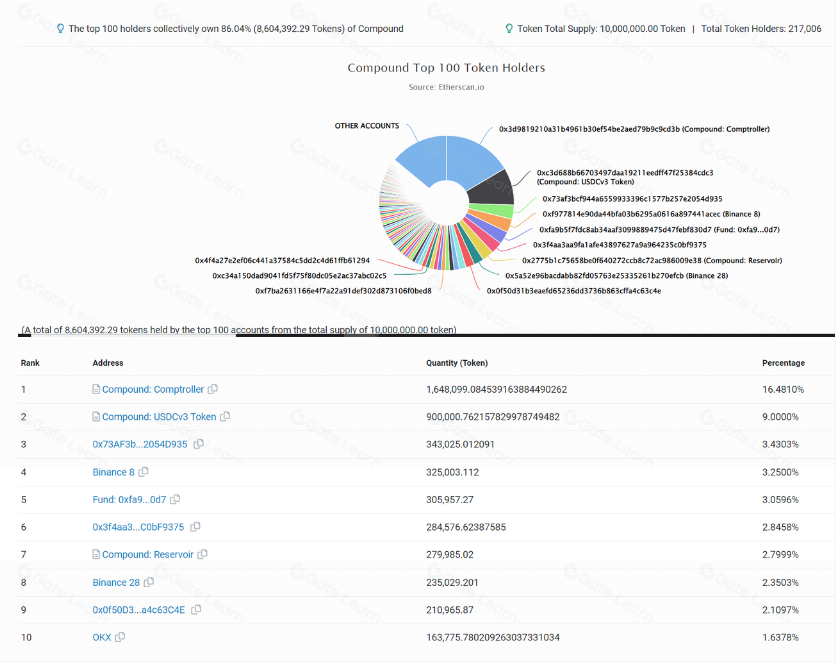
Task: Open the Compound: Comptroller holder link
Action: pyautogui.click(x=153, y=390)
